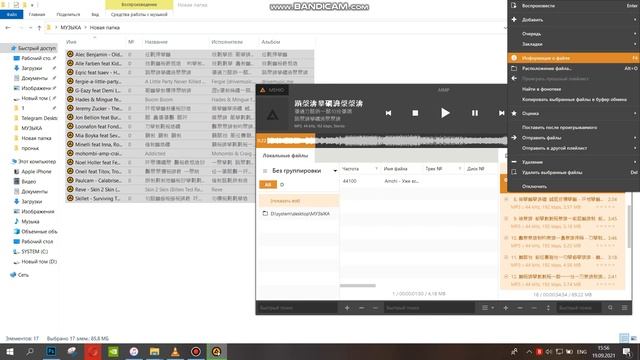This screenshot has width=640, height=360.
Task: Open the Windows Start button
Action: (x=9, y=351)
